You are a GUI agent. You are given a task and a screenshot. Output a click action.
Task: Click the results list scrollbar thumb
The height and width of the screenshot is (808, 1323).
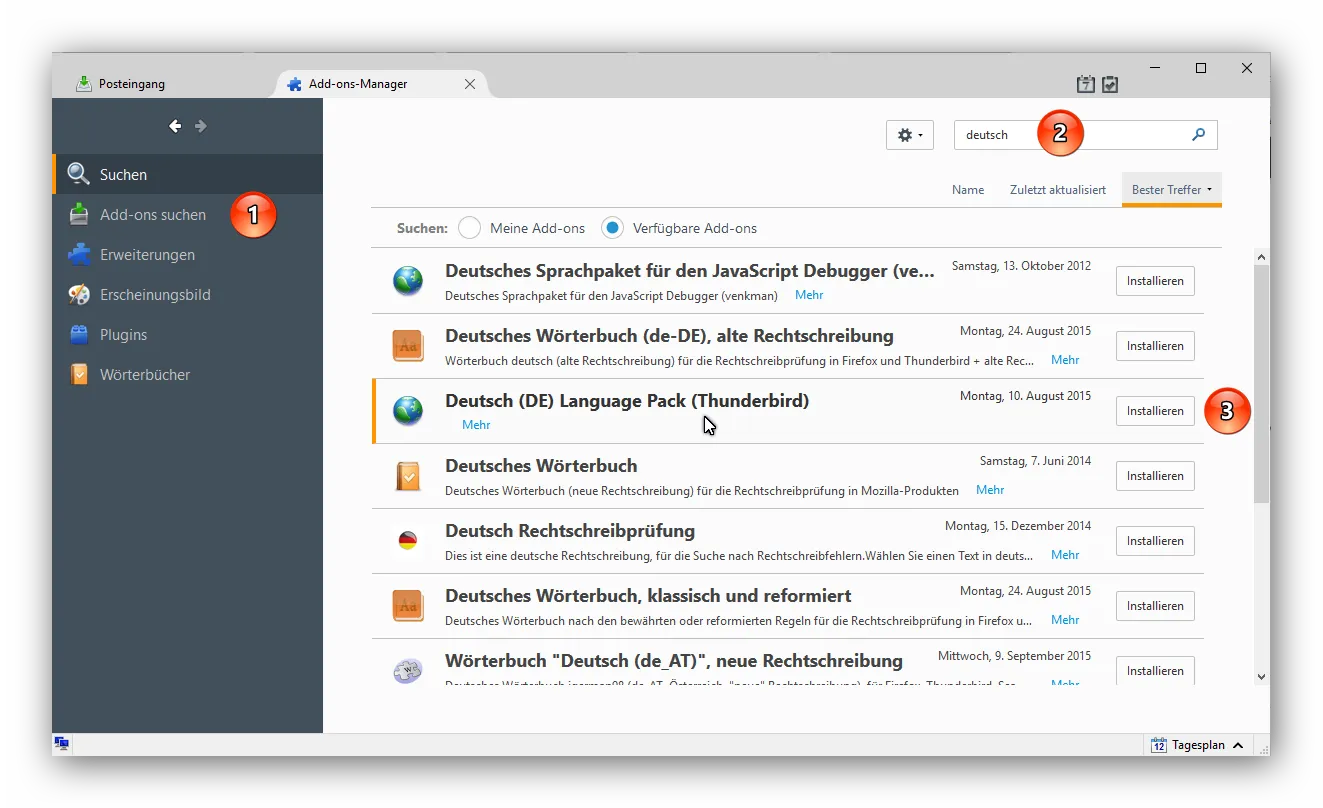pyautogui.click(x=1261, y=384)
